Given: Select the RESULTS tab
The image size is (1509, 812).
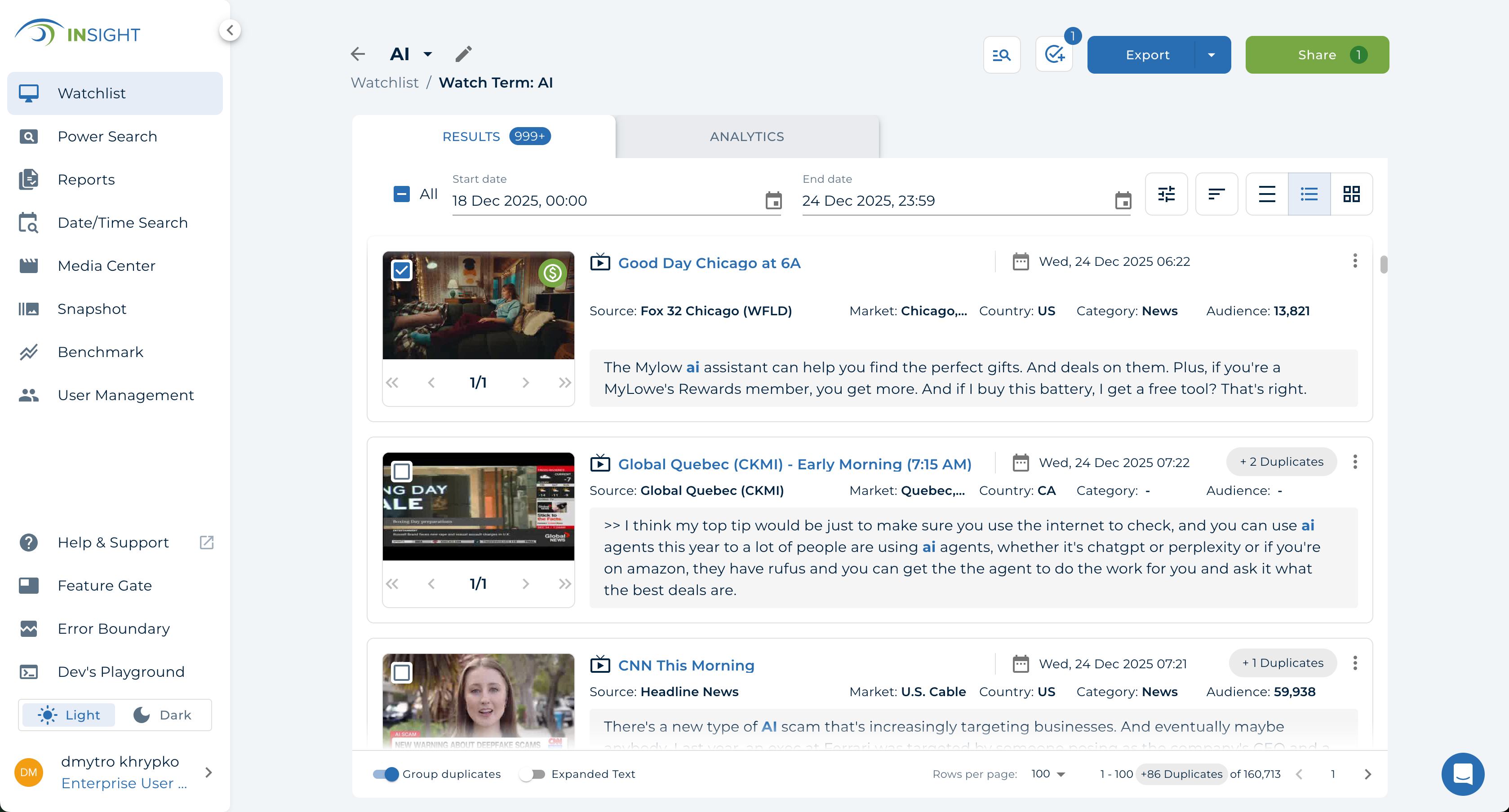Looking at the screenshot, I should tap(484, 137).
